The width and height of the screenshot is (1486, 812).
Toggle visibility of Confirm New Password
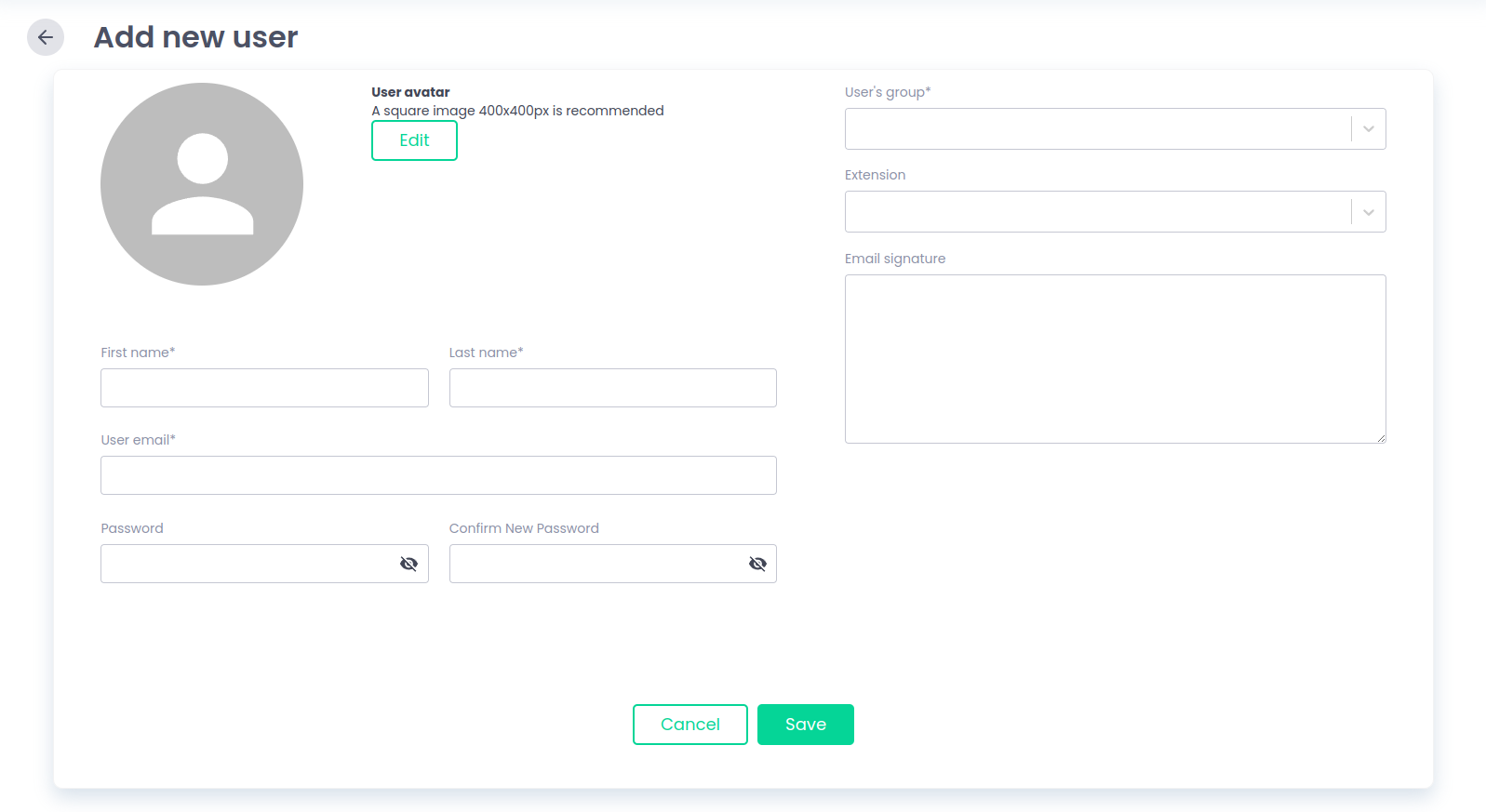pos(757,564)
